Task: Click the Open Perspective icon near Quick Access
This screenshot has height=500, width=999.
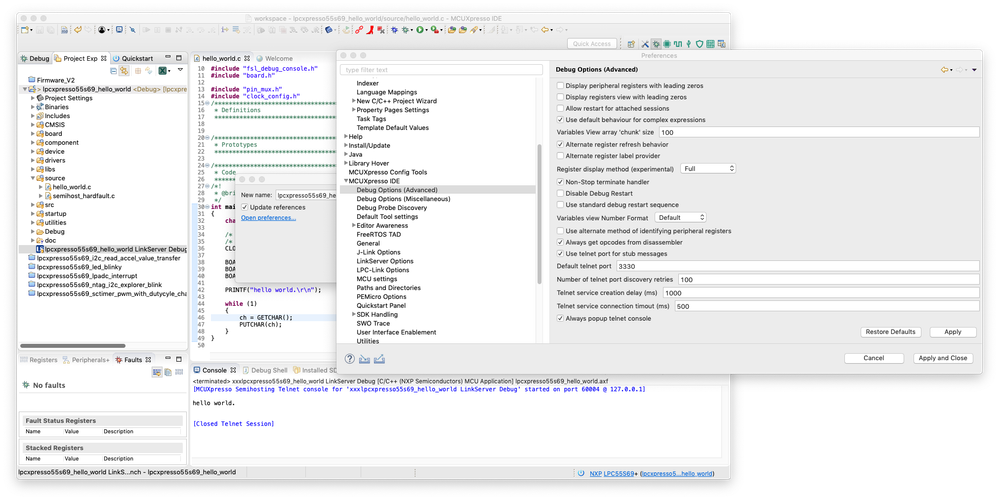Action: (631, 44)
